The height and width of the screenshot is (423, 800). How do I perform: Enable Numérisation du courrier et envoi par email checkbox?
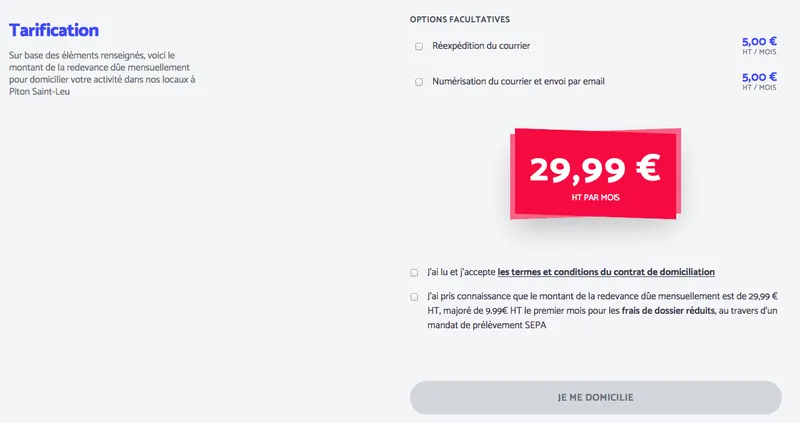click(419, 82)
